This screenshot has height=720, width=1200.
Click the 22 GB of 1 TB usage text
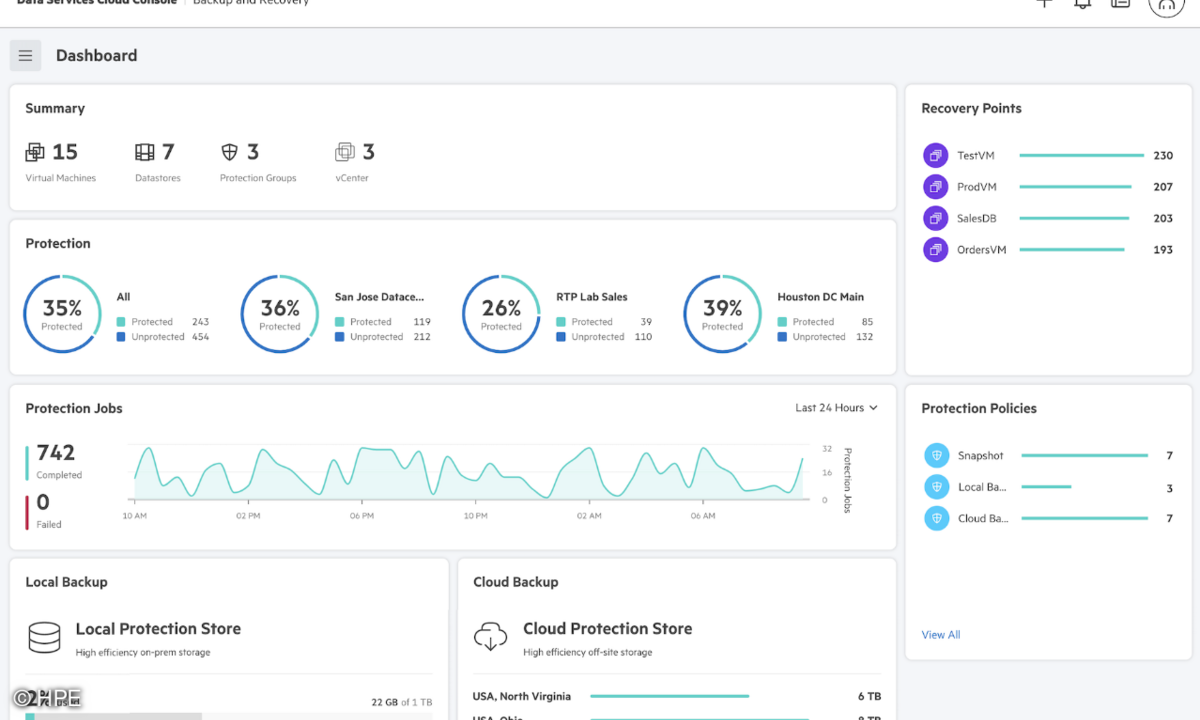(x=402, y=703)
